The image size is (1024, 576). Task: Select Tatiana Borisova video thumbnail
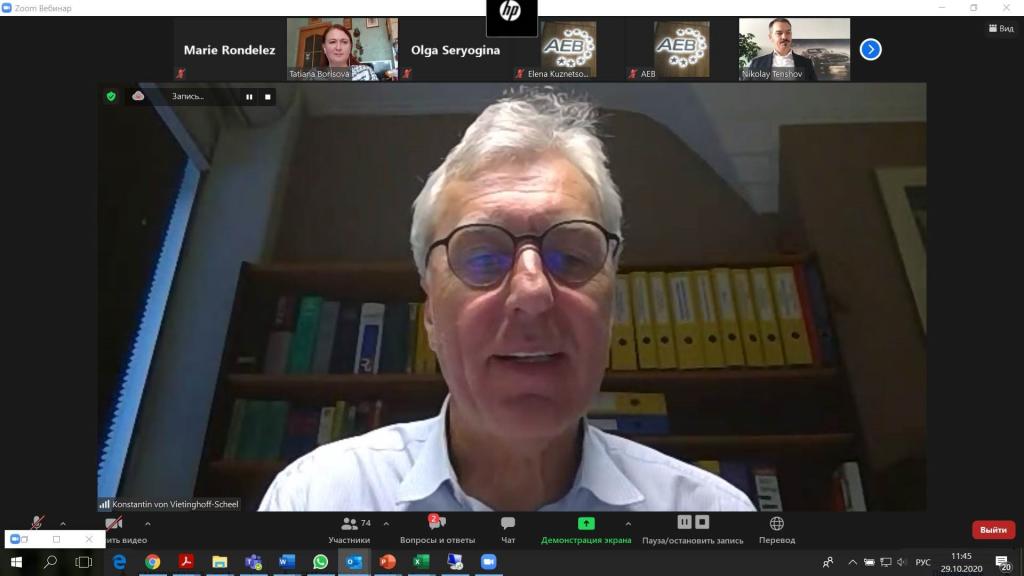[x=342, y=50]
